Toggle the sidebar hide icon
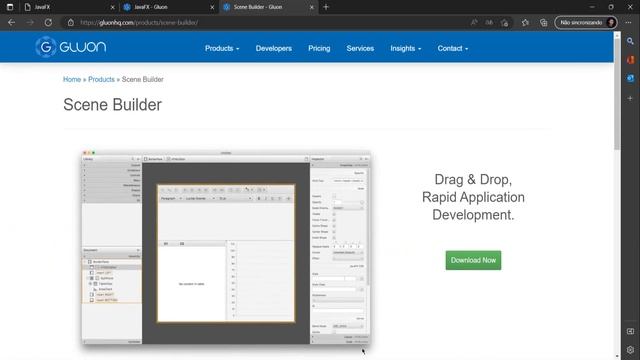Viewport: 640px width, 360px height. pyautogui.click(x=630, y=331)
